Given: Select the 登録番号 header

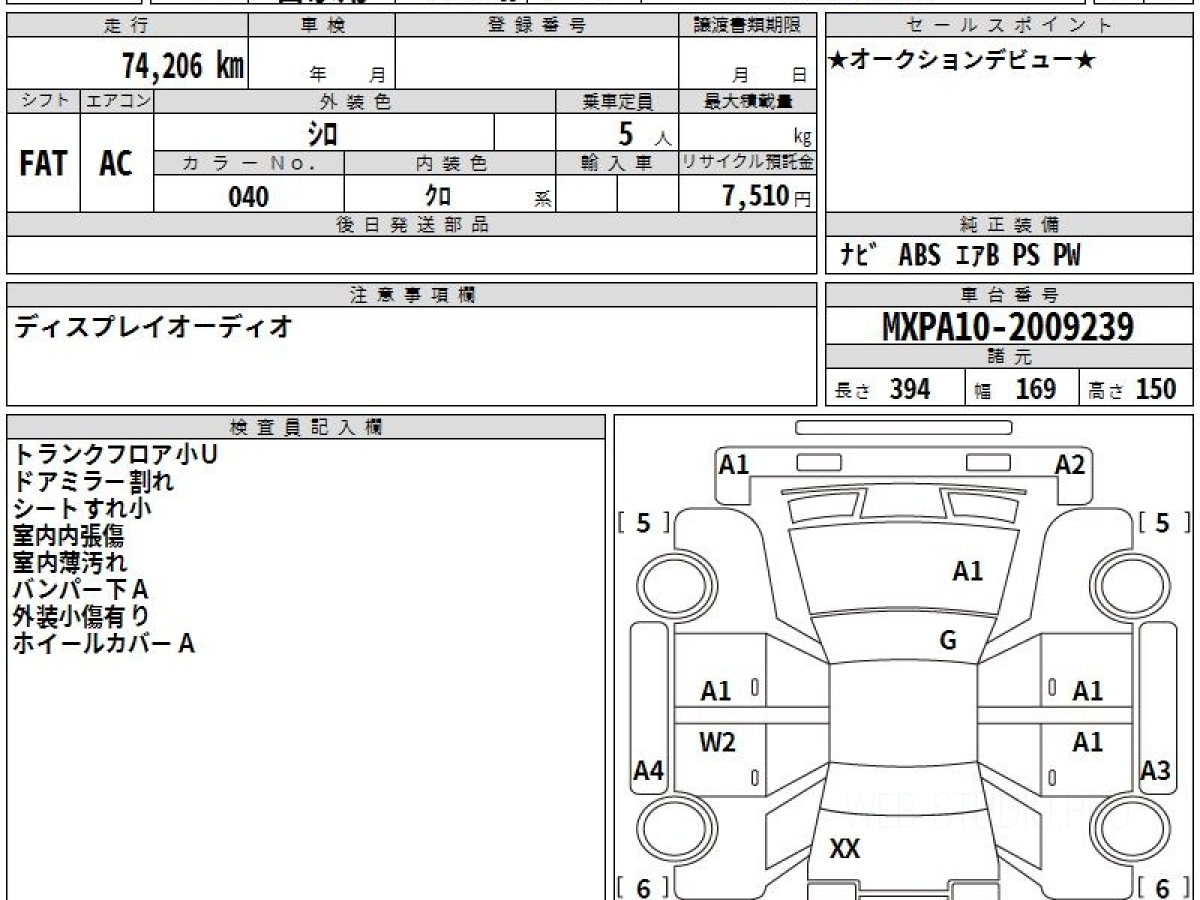Looking at the screenshot, I should tap(537, 26).
